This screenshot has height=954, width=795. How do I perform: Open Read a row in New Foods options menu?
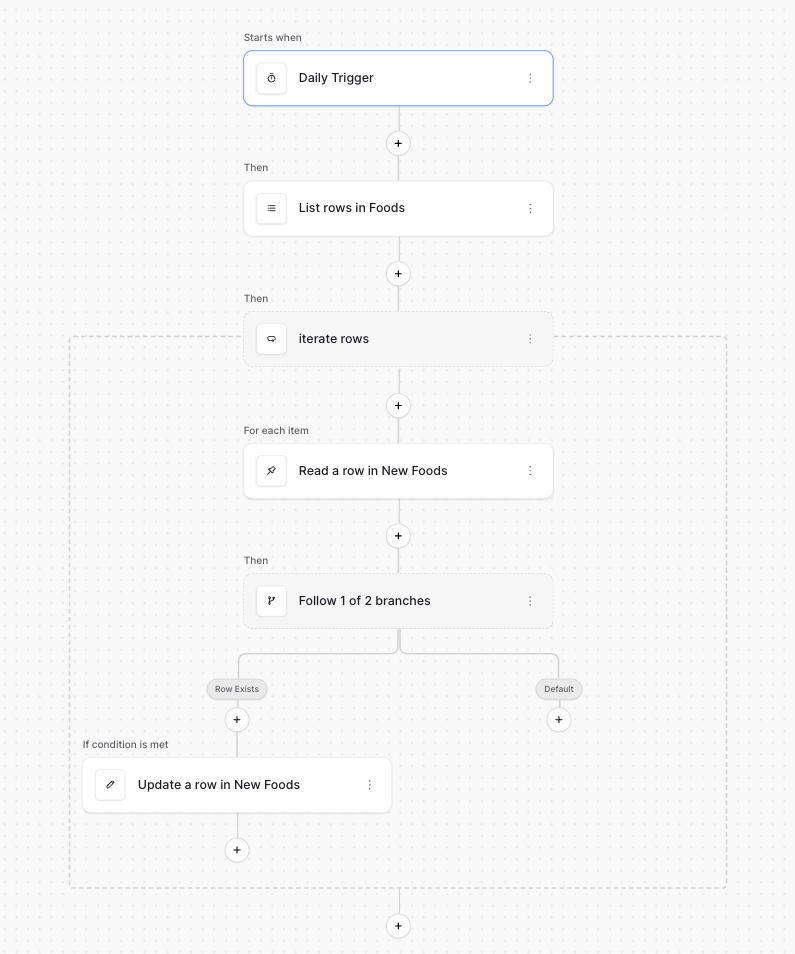tap(530, 471)
